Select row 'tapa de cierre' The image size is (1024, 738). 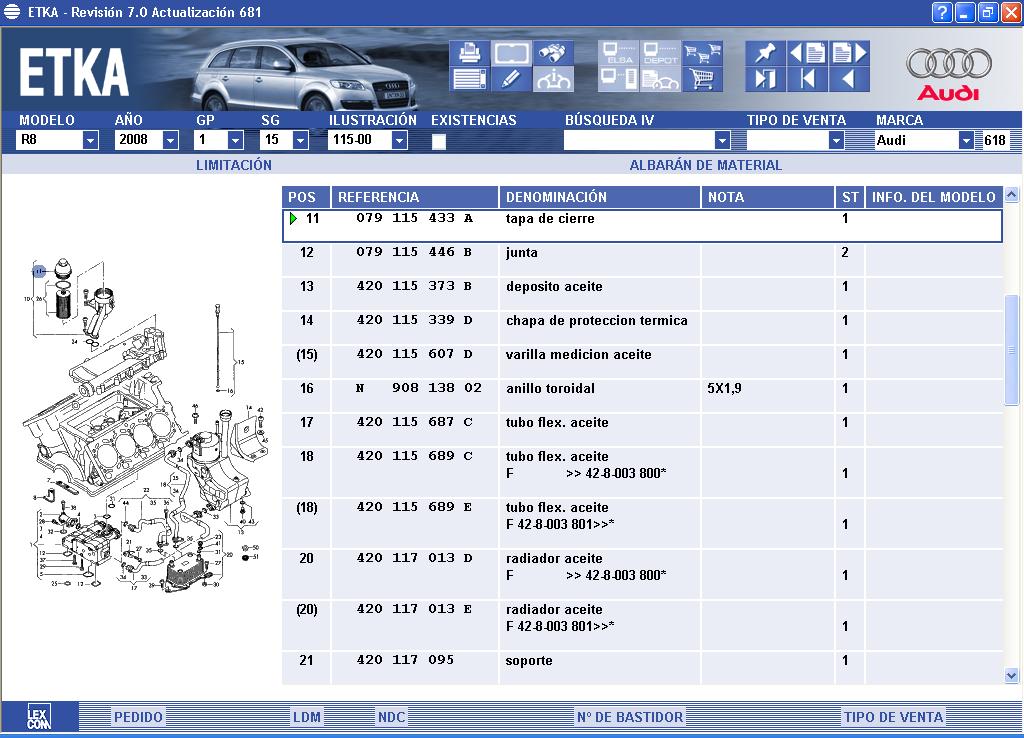point(642,226)
